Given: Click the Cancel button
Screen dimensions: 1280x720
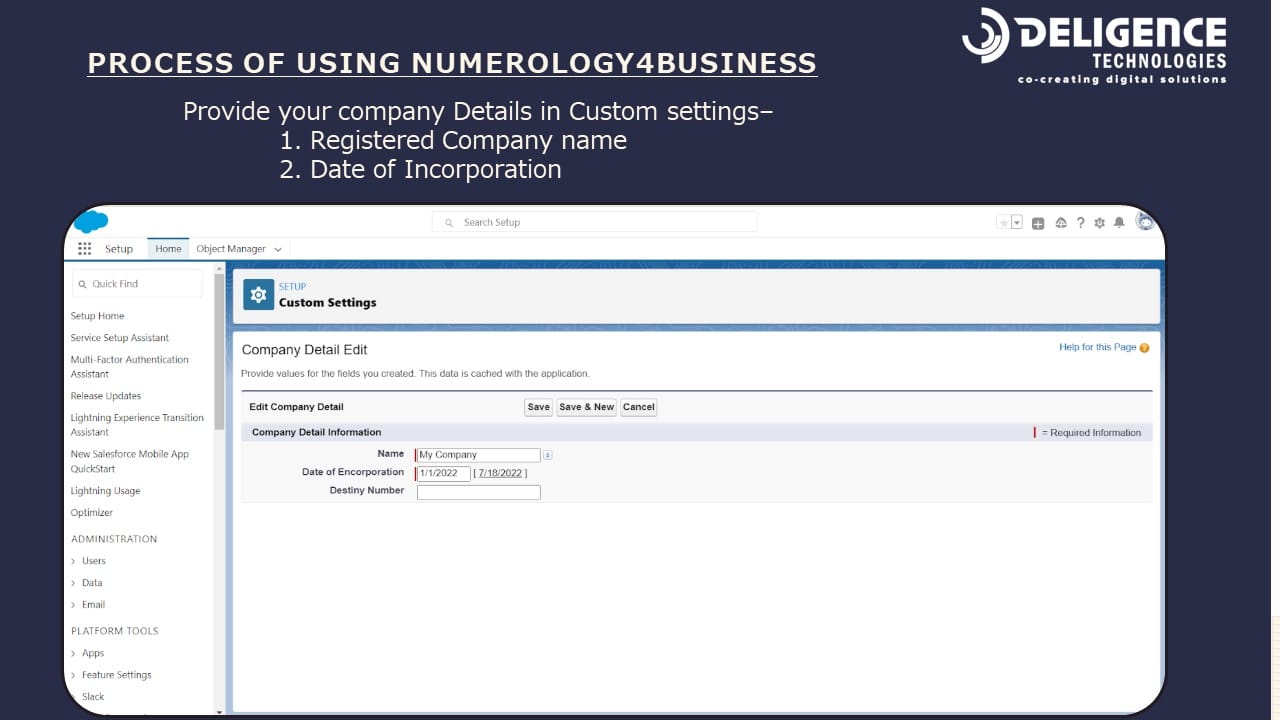Looking at the screenshot, I should pyautogui.click(x=638, y=407).
